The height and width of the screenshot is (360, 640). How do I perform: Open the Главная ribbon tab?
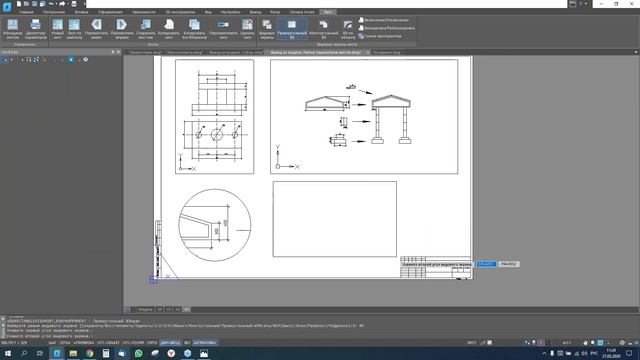26,12
